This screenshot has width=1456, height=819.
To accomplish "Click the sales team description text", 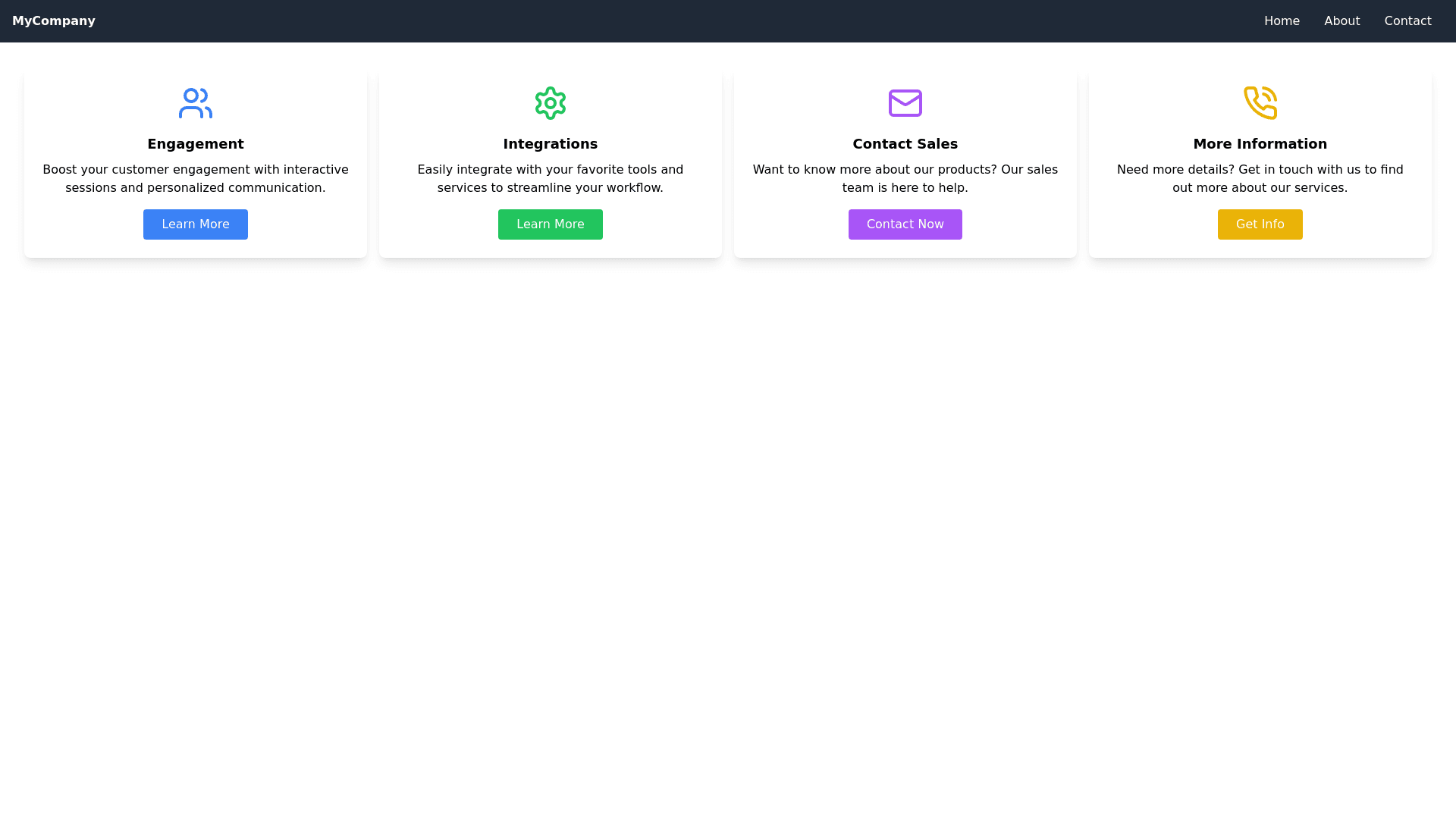I will [x=905, y=179].
